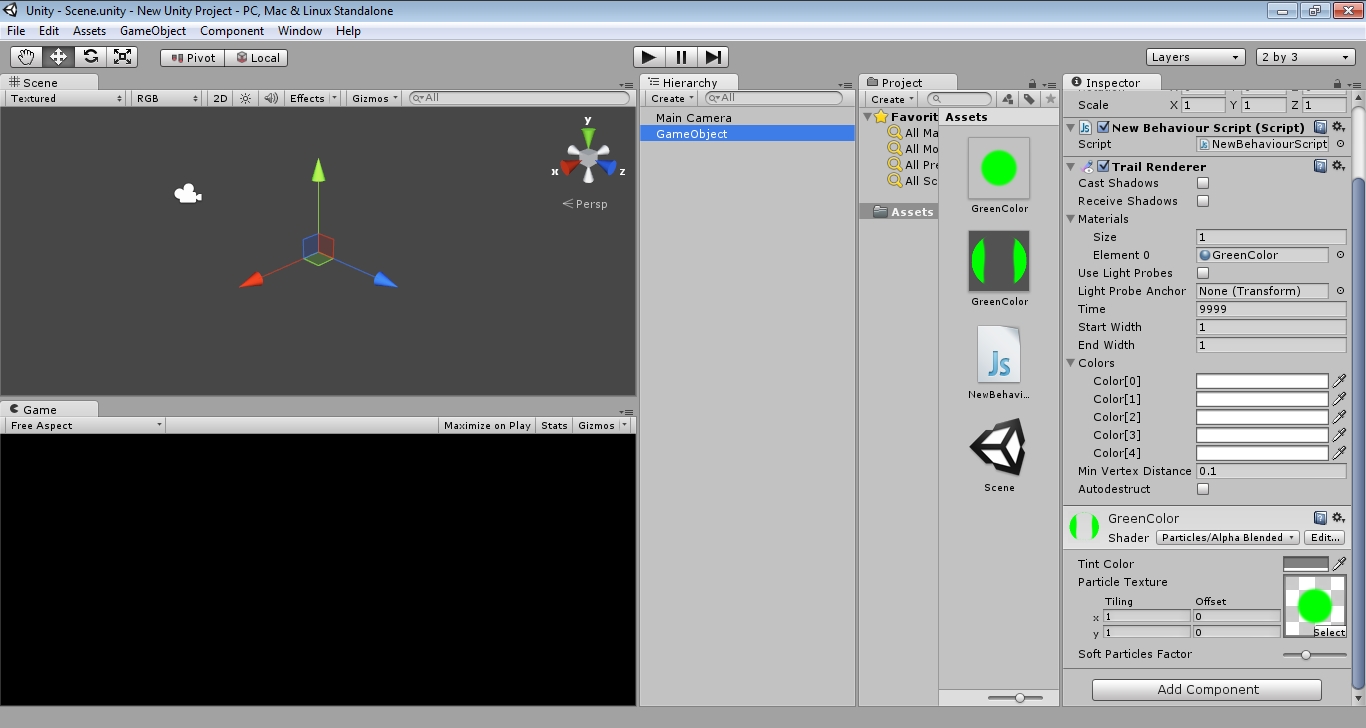Select the Rotate tool
The height and width of the screenshot is (728, 1366).
pyautogui.click(x=90, y=57)
